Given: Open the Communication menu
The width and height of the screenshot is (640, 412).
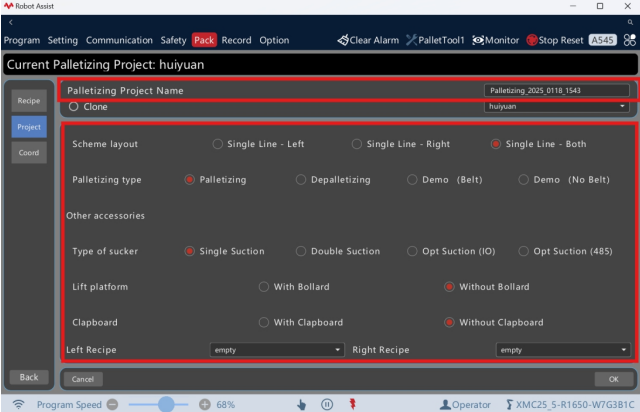Looking at the screenshot, I should pyautogui.click(x=119, y=40).
